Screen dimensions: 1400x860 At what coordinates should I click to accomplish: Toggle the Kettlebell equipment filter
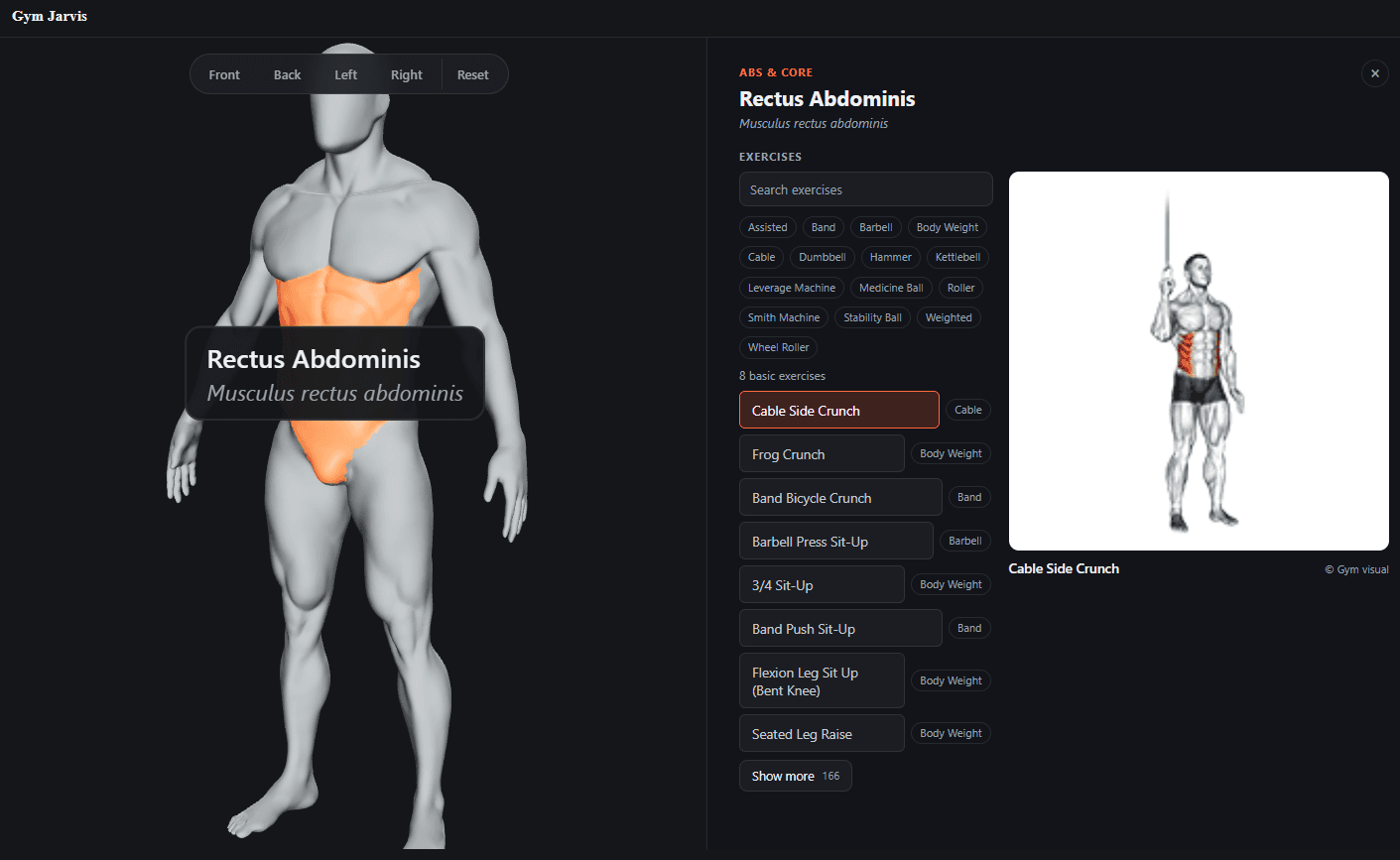coord(957,257)
